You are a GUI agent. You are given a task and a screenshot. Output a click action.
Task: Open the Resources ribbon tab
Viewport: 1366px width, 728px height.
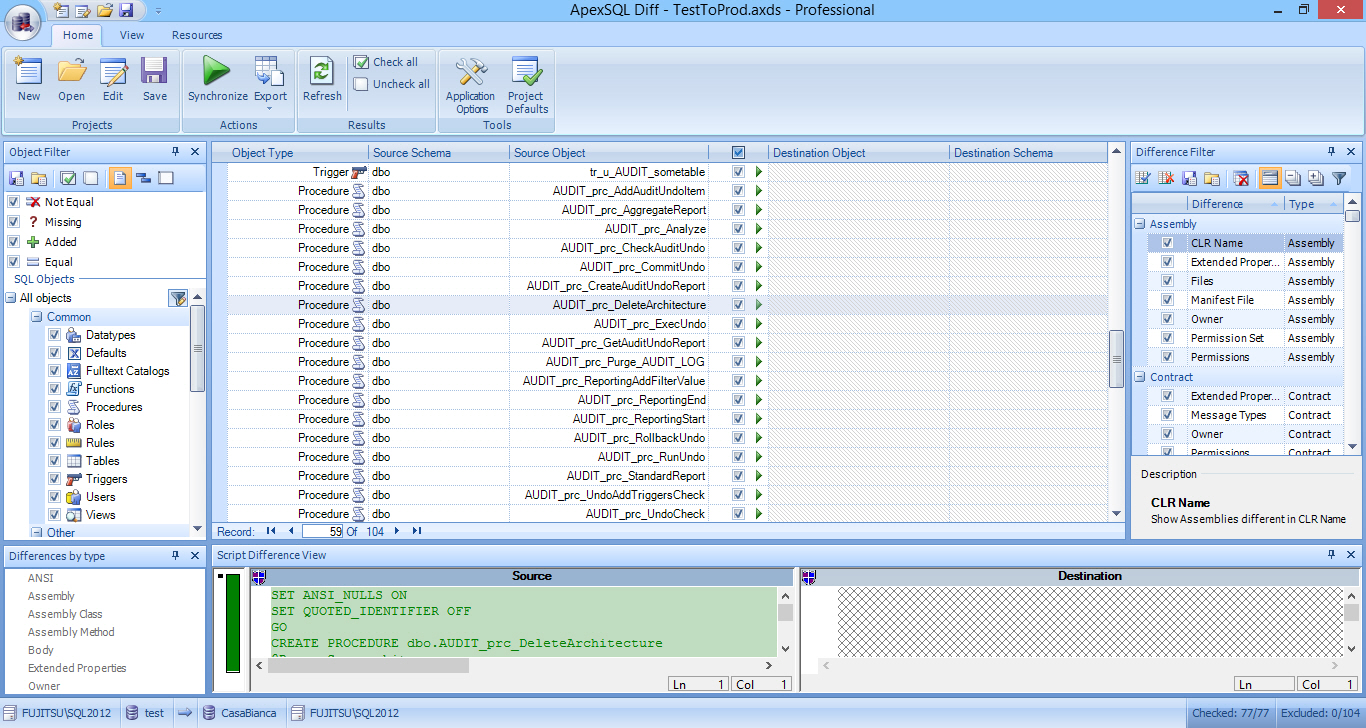point(197,35)
